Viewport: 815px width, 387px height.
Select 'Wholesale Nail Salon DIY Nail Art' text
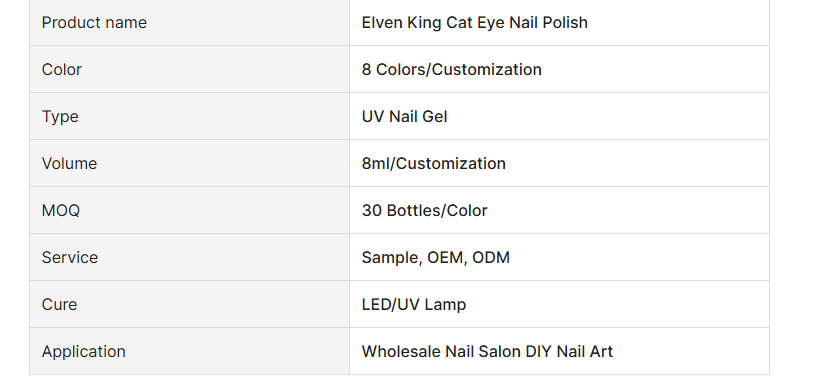[x=487, y=351]
